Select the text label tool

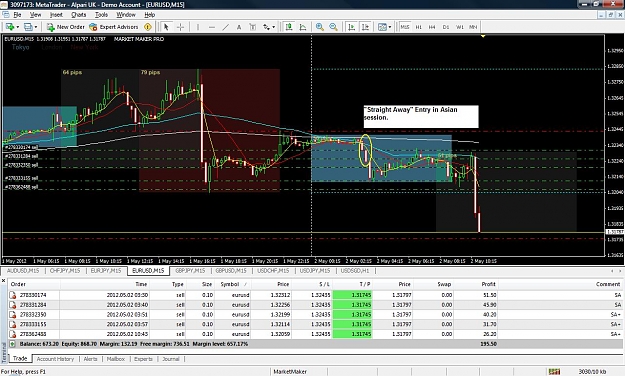[252, 27]
